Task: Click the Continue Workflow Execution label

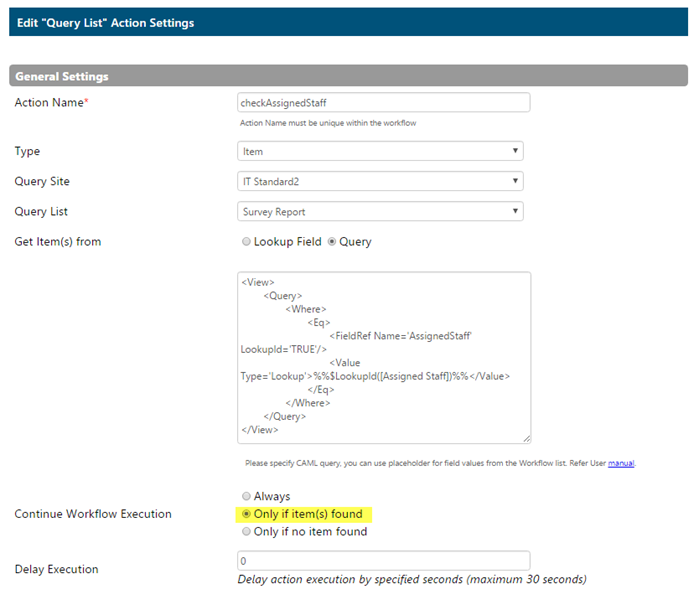Action: [93, 514]
